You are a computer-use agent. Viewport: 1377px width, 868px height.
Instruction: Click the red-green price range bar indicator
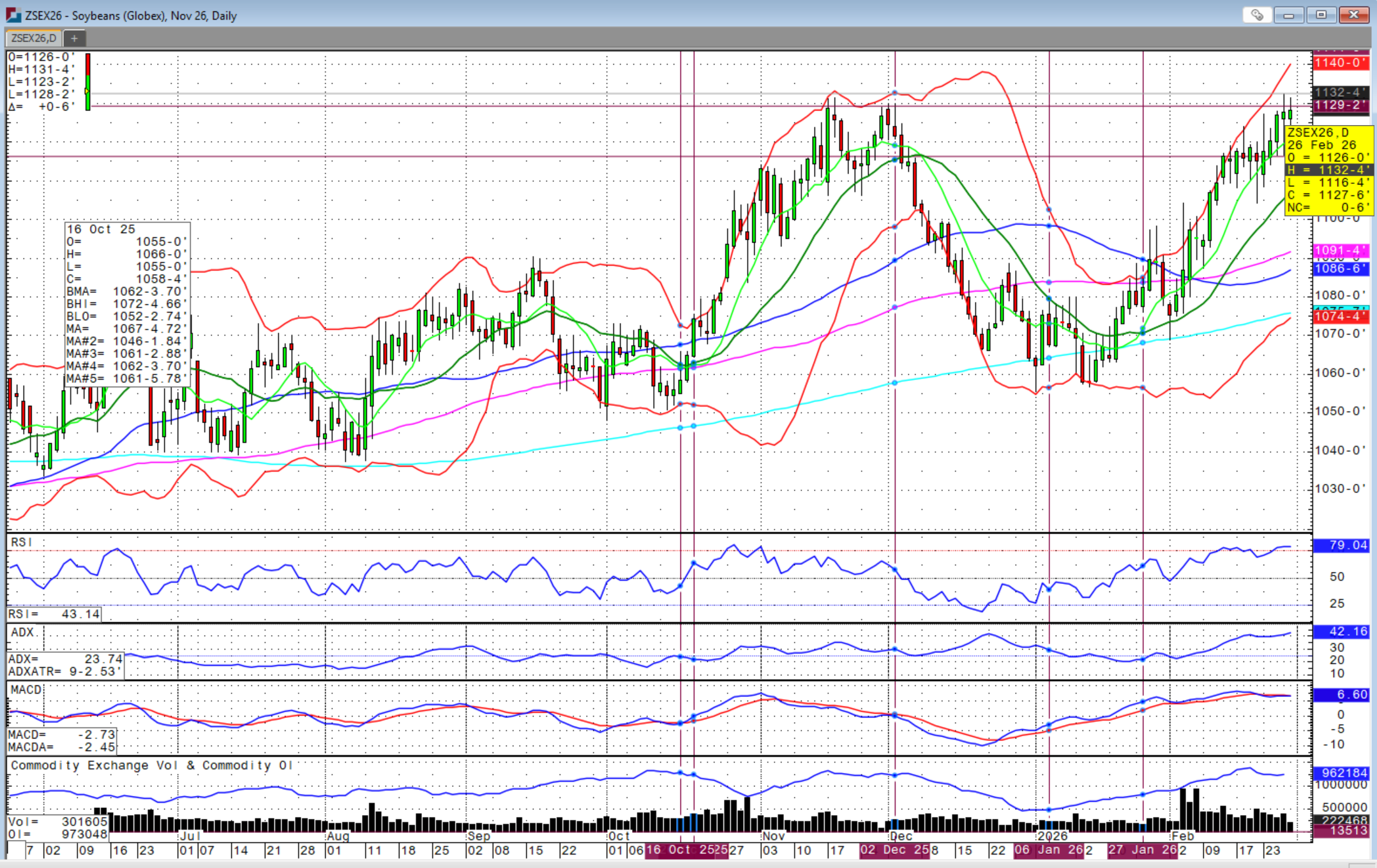pos(88,82)
